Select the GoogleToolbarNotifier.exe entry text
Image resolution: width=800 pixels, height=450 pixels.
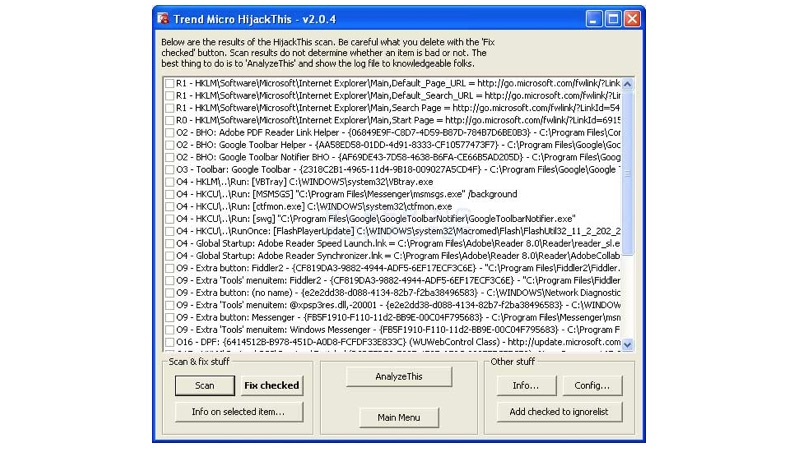376,219
